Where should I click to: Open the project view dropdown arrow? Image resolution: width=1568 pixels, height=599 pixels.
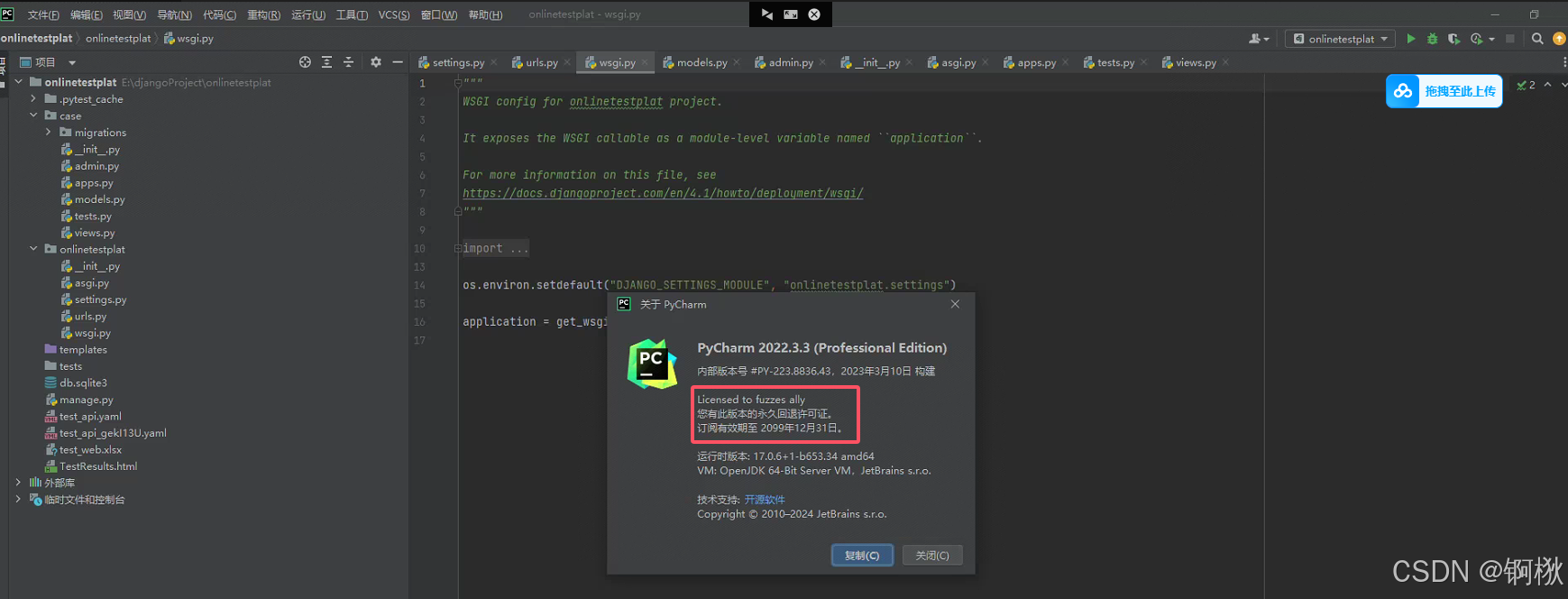click(72, 62)
